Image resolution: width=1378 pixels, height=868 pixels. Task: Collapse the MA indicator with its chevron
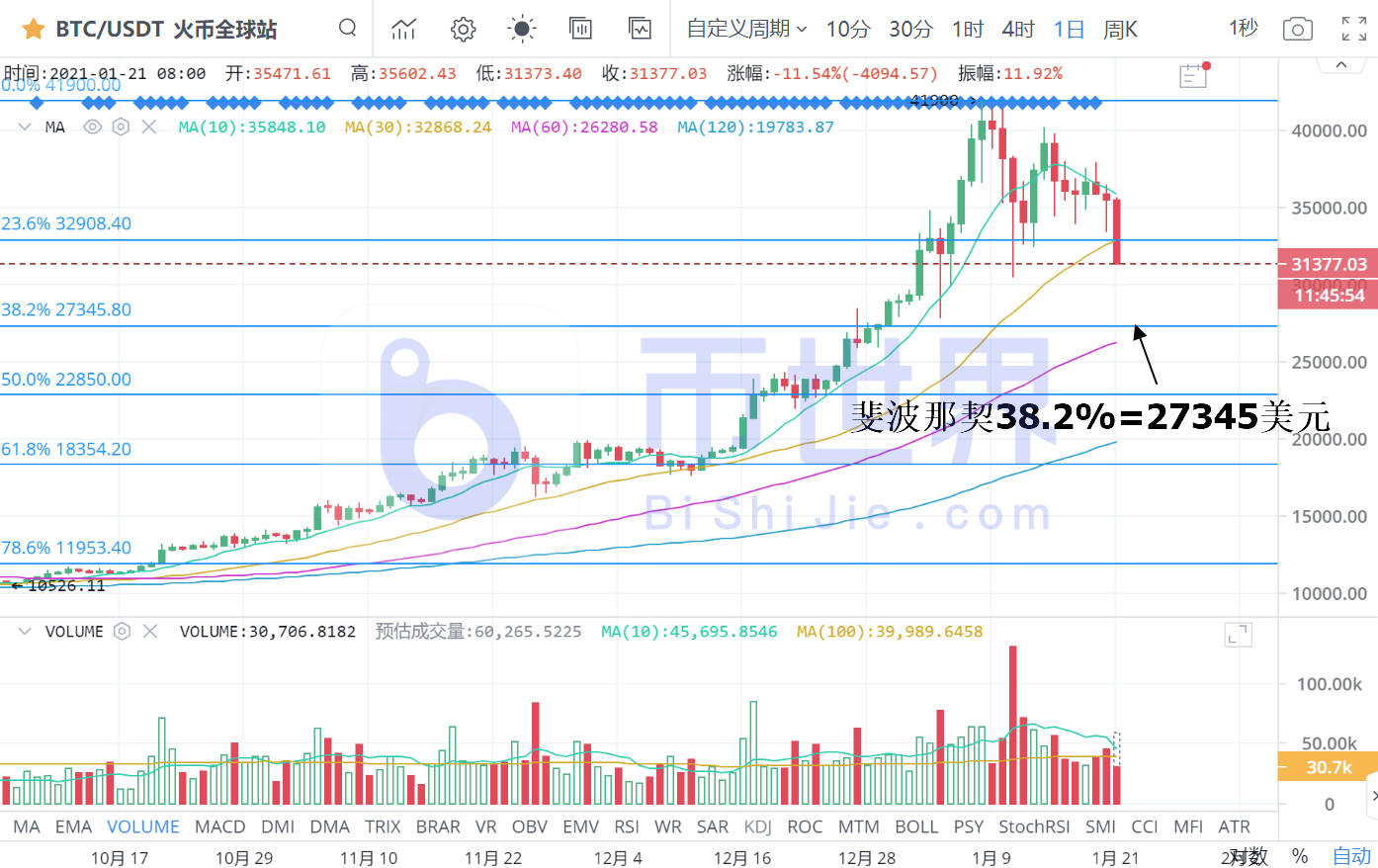[x=24, y=127]
